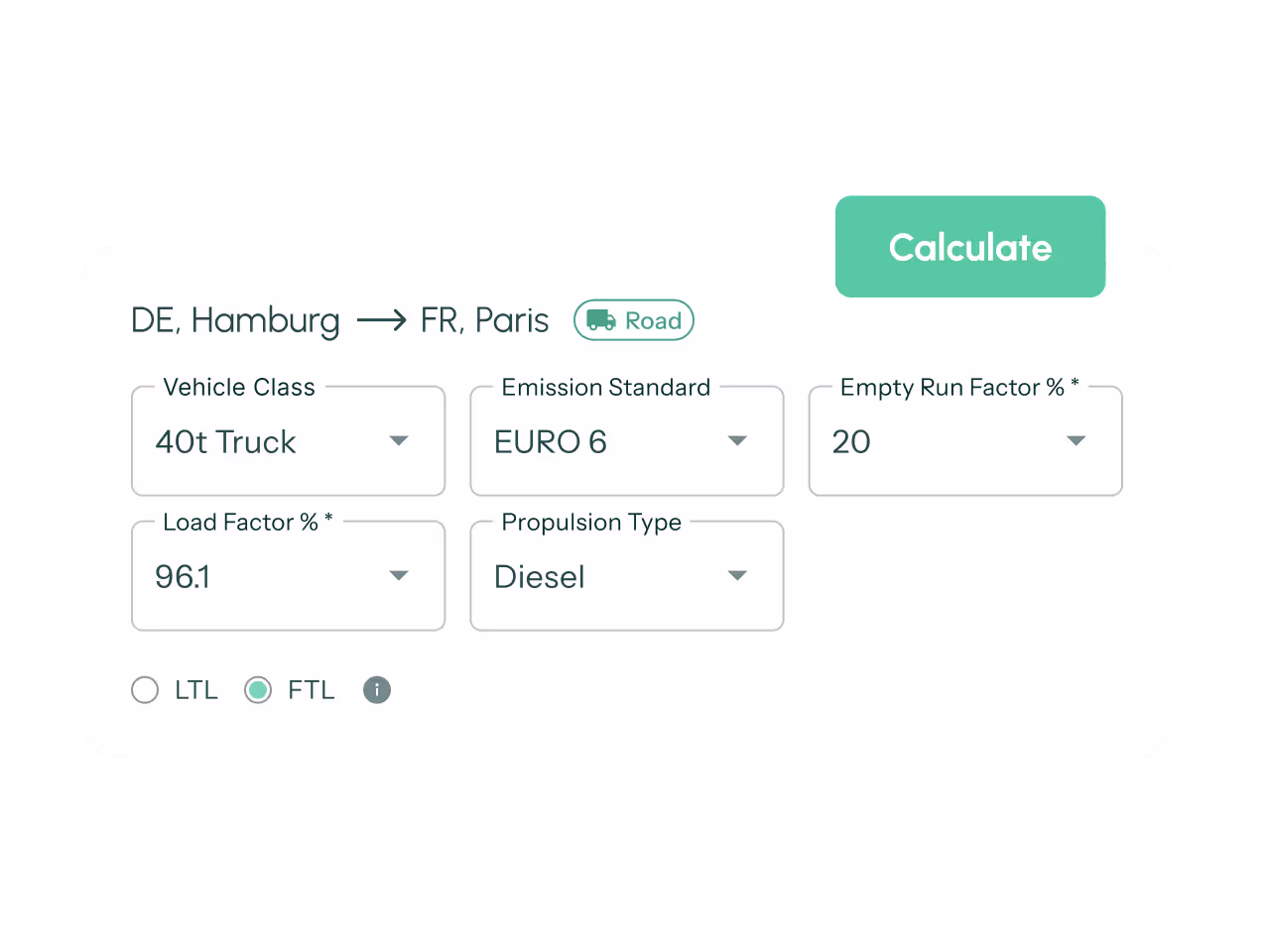
Task: Click the chevron on the Propulsion Type field
Action: point(737,575)
